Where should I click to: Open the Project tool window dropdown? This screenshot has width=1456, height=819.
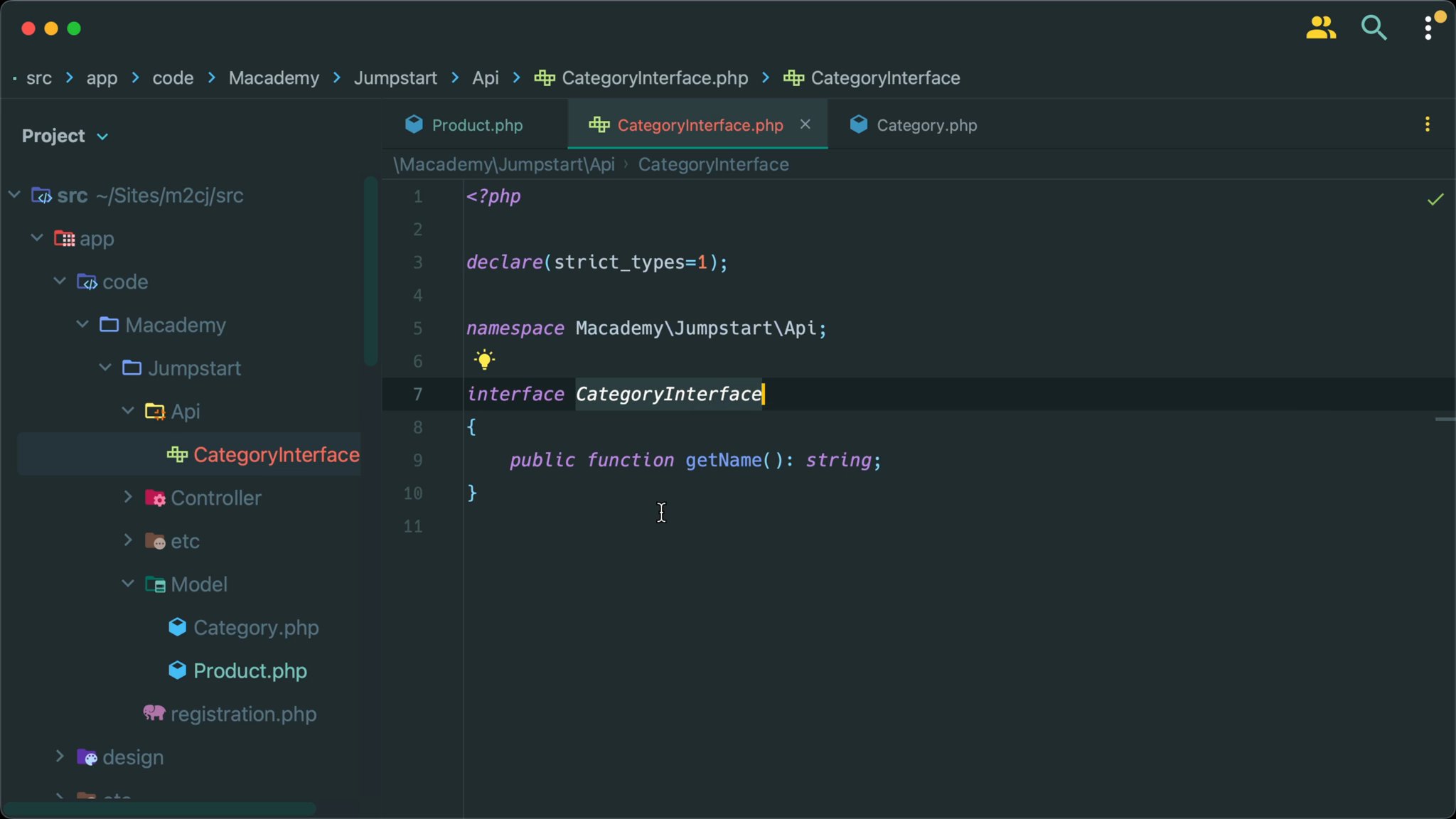(x=103, y=136)
